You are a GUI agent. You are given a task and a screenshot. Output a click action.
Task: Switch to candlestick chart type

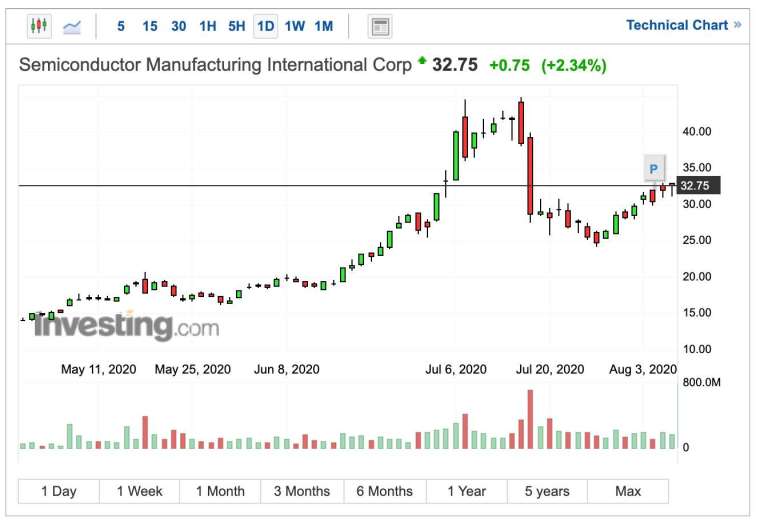[x=39, y=26]
